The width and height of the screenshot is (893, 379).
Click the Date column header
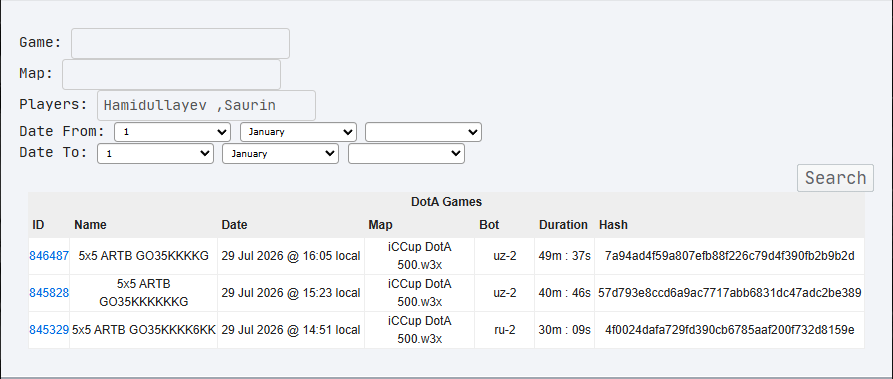(235, 225)
